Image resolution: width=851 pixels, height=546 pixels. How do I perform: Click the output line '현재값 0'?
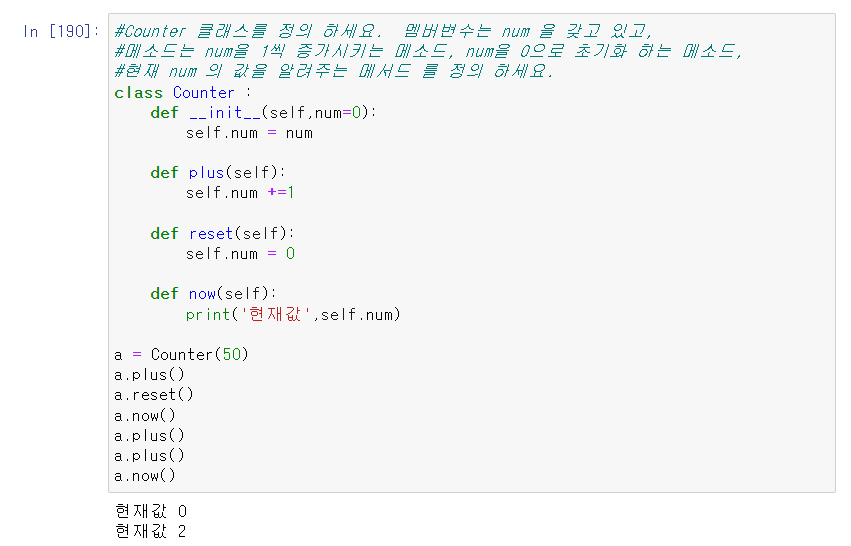tap(151, 511)
